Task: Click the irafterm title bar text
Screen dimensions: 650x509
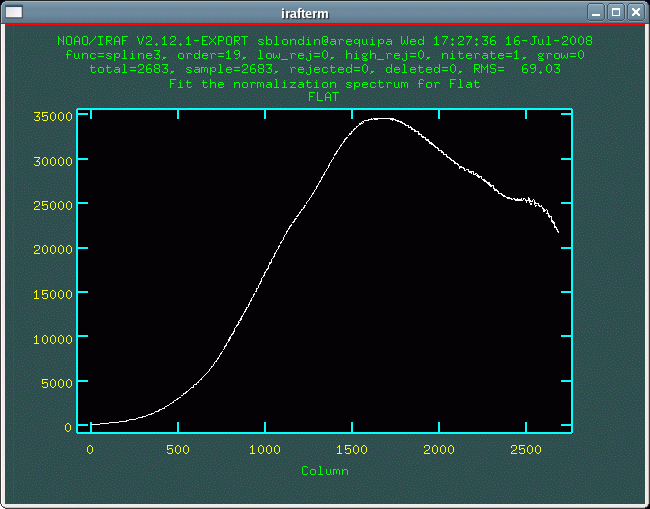Action: pos(325,12)
